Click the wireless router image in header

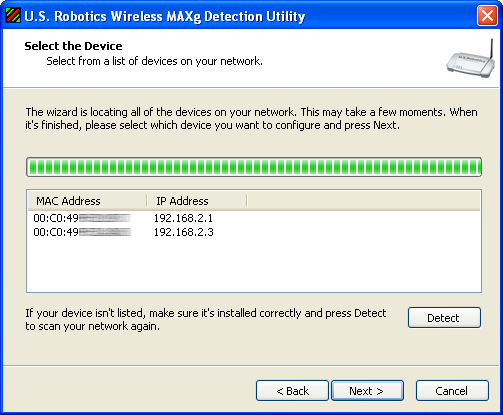click(x=471, y=59)
